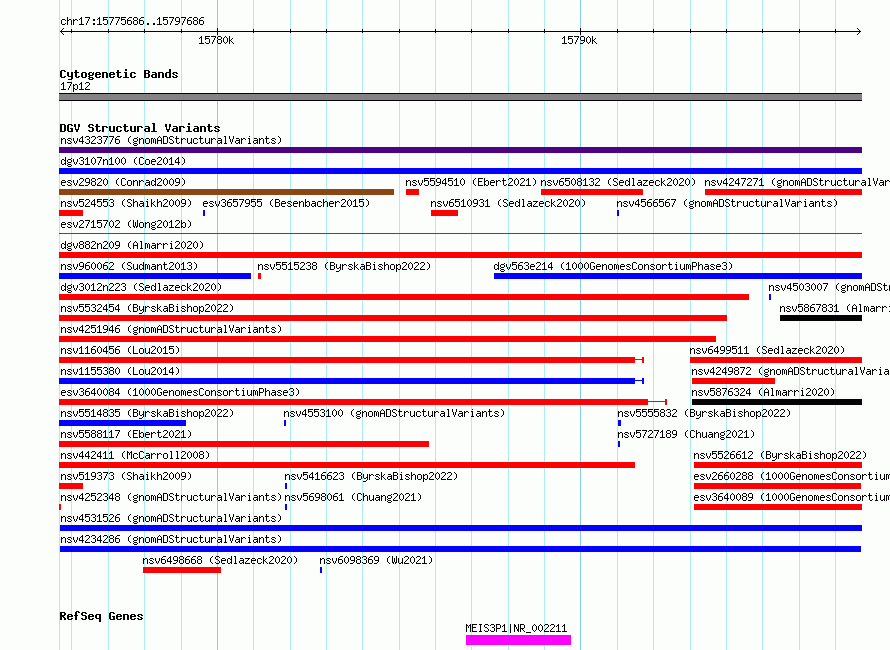The image size is (890, 650).
Task: Open esv3640084 (1000GenomesConsortiumPhase3) label
Action: coord(180,392)
